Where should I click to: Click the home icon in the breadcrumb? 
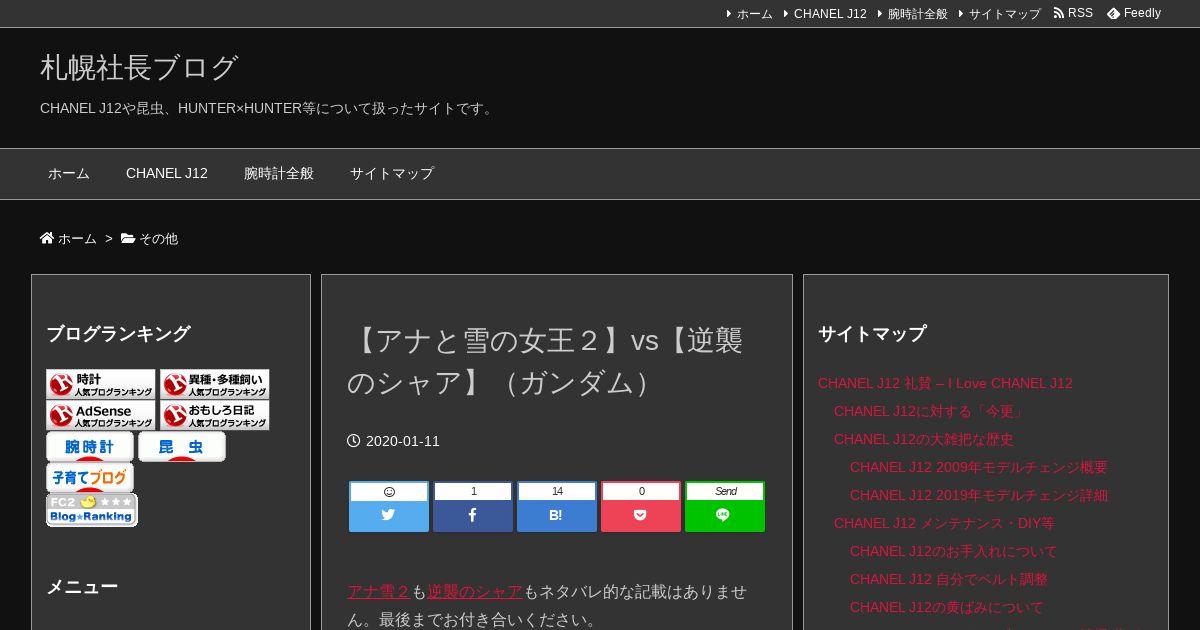[47, 238]
